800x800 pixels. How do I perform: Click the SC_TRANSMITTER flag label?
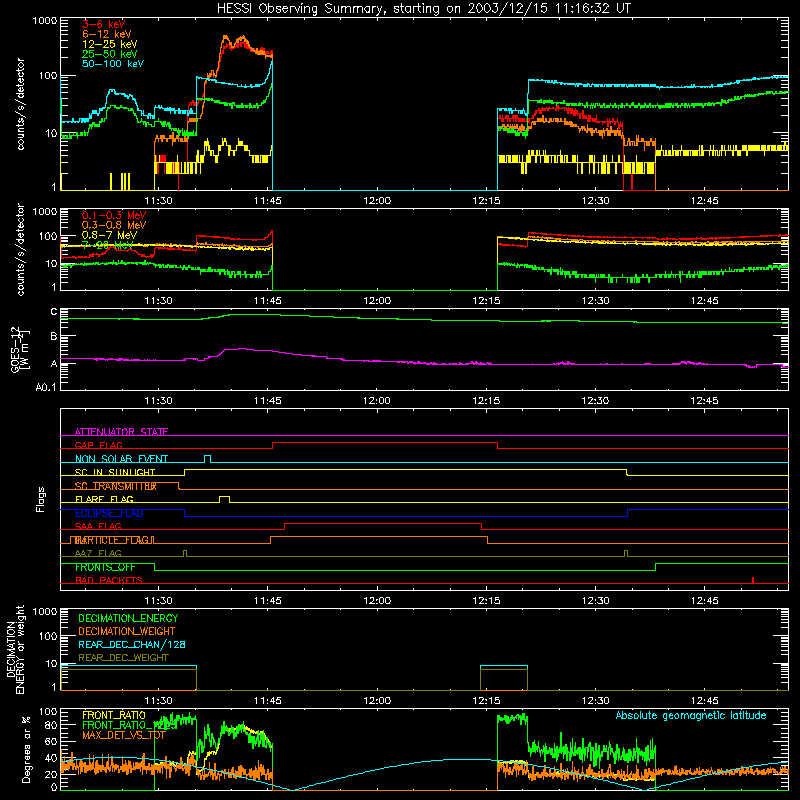pos(115,486)
